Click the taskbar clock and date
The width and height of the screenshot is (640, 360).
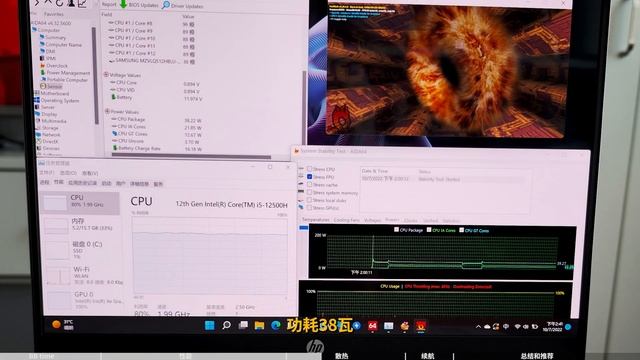[554, 327]
